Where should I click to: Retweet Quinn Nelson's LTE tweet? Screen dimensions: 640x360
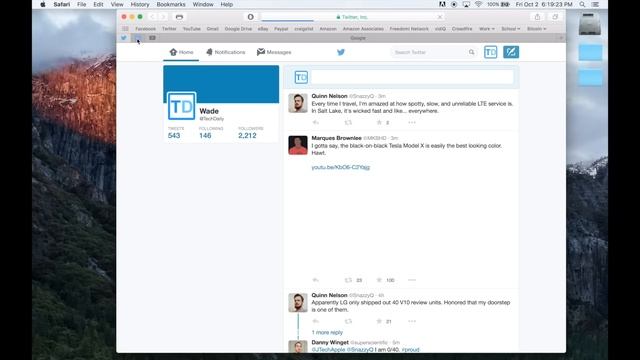point(348,122)
